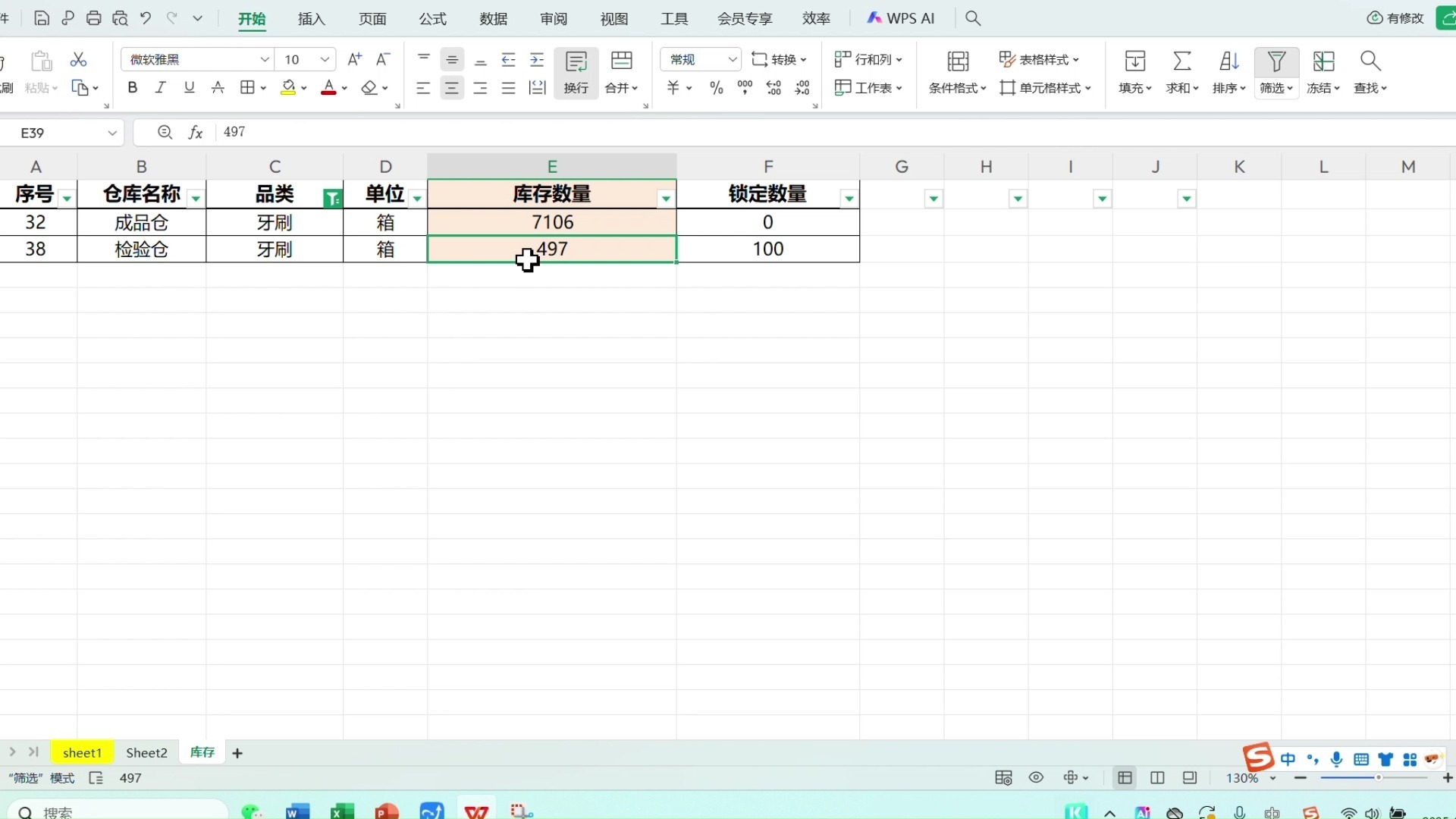Apply underline formatting icon
Image resolution: width=1456 pixels, height=819 pixels.
coord(189,87)
